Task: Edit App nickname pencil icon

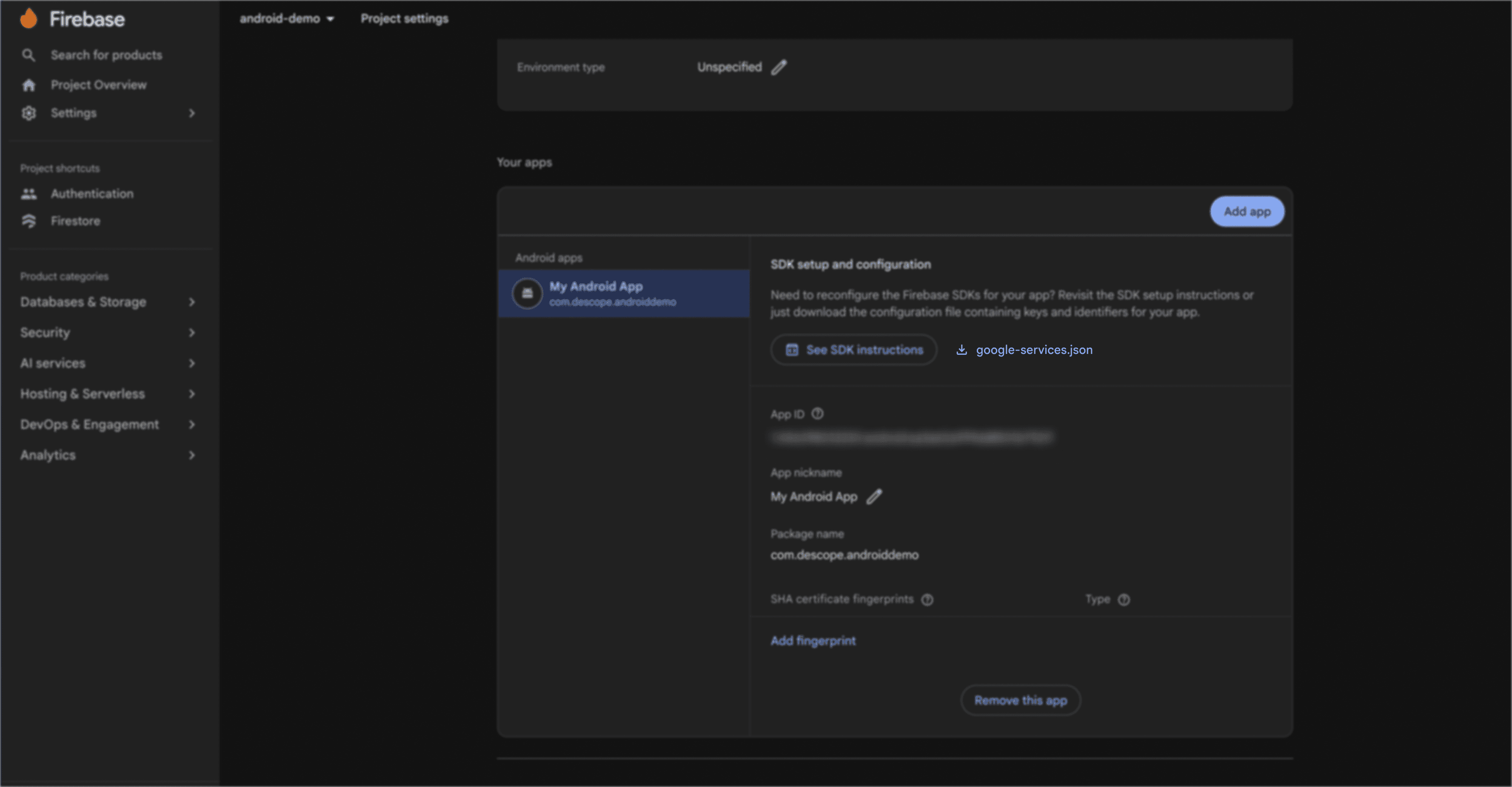Action: pyautogui.click(x=874, y=496)
